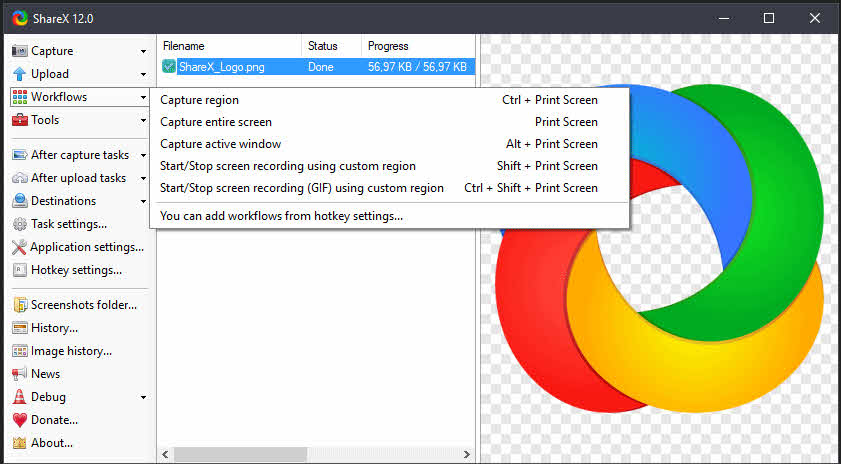Image resolution: width=841 pixels, height=464 pixels.
Task: Choose Capture entire screen workflow
Action: (x=389, y=122)
